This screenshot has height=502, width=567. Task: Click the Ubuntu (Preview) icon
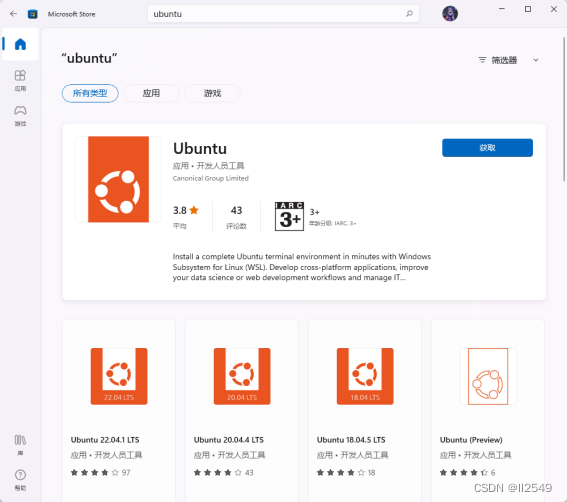pyautogui.click(x=488, y=376)
